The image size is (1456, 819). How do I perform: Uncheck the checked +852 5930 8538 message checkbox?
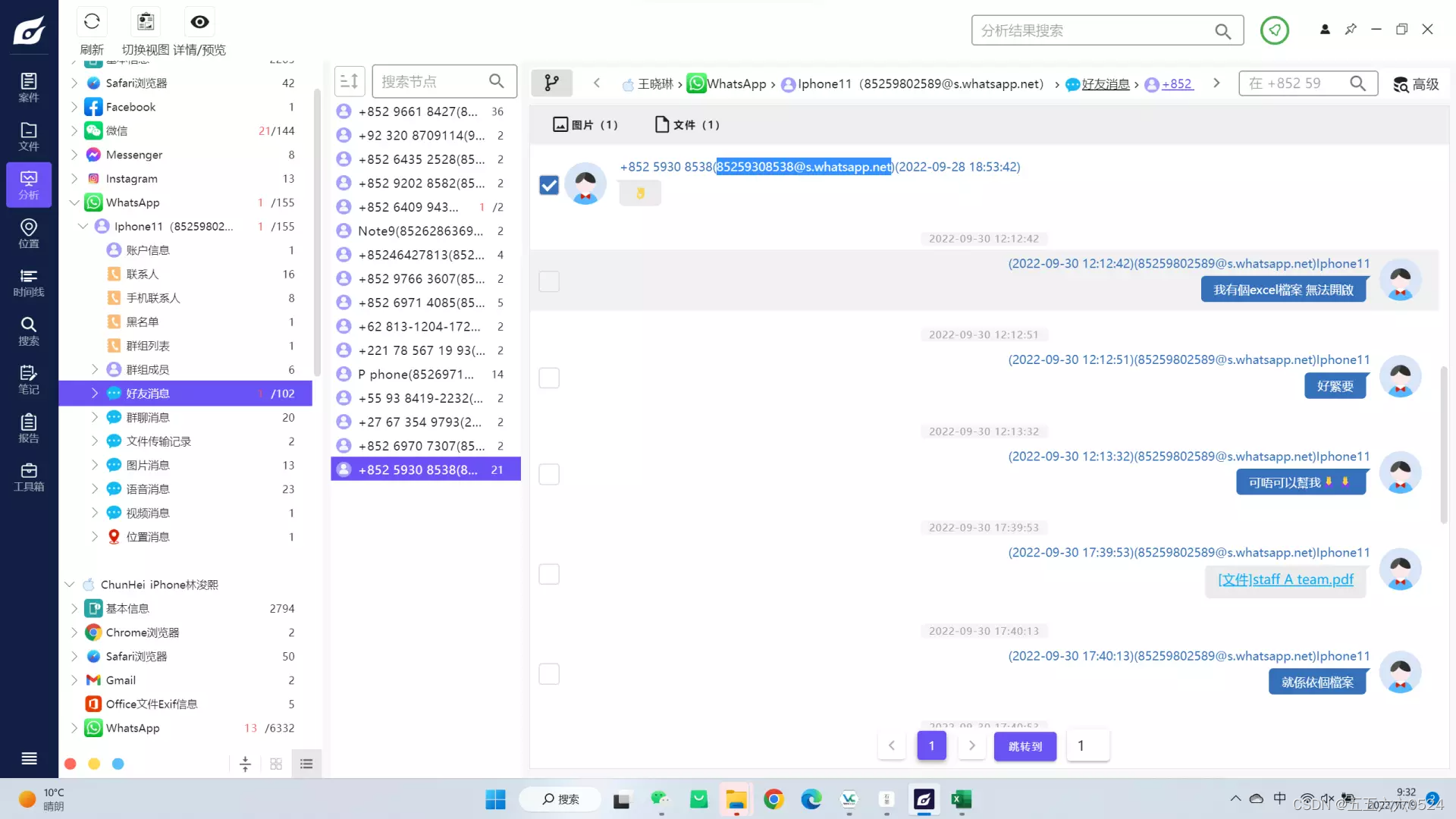(x=549, y=185)
